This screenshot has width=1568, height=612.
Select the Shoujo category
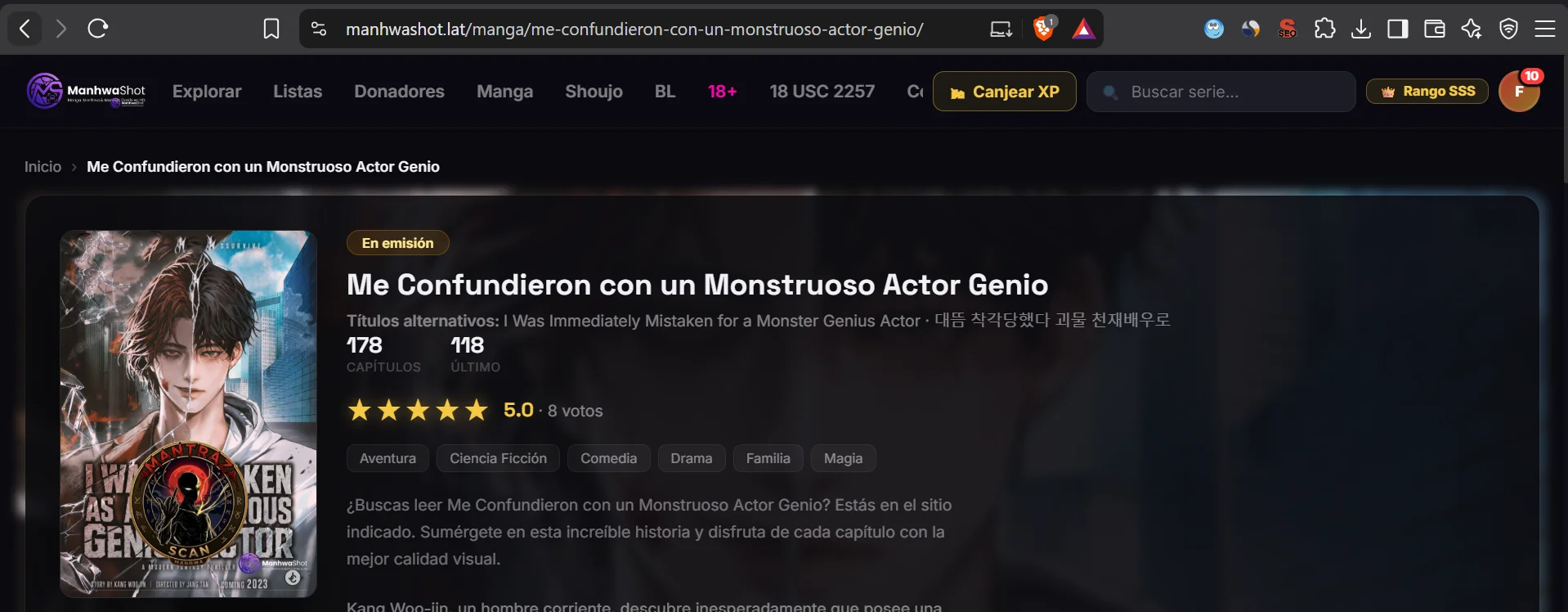pyautogui.click(x=594, y=92)
